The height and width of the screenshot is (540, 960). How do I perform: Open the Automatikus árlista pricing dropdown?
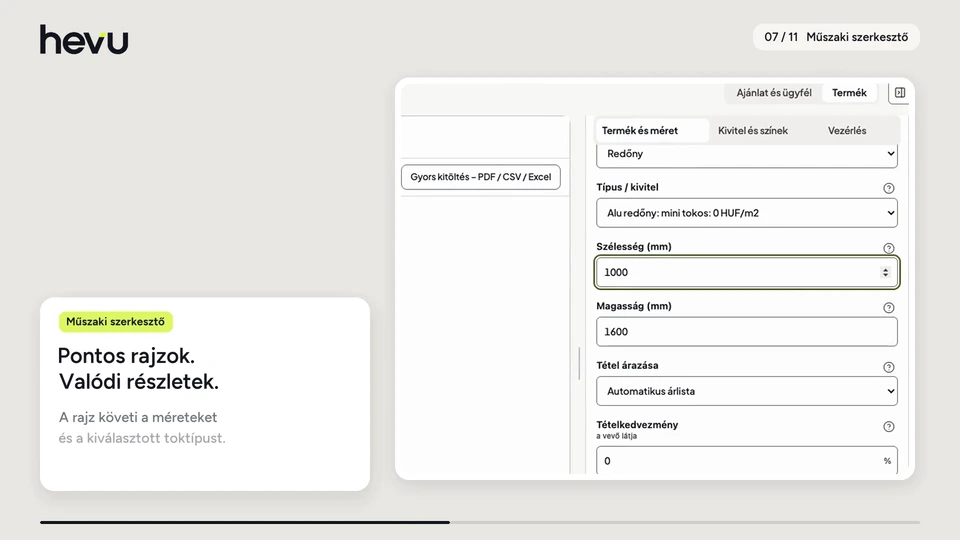point(746,391)
